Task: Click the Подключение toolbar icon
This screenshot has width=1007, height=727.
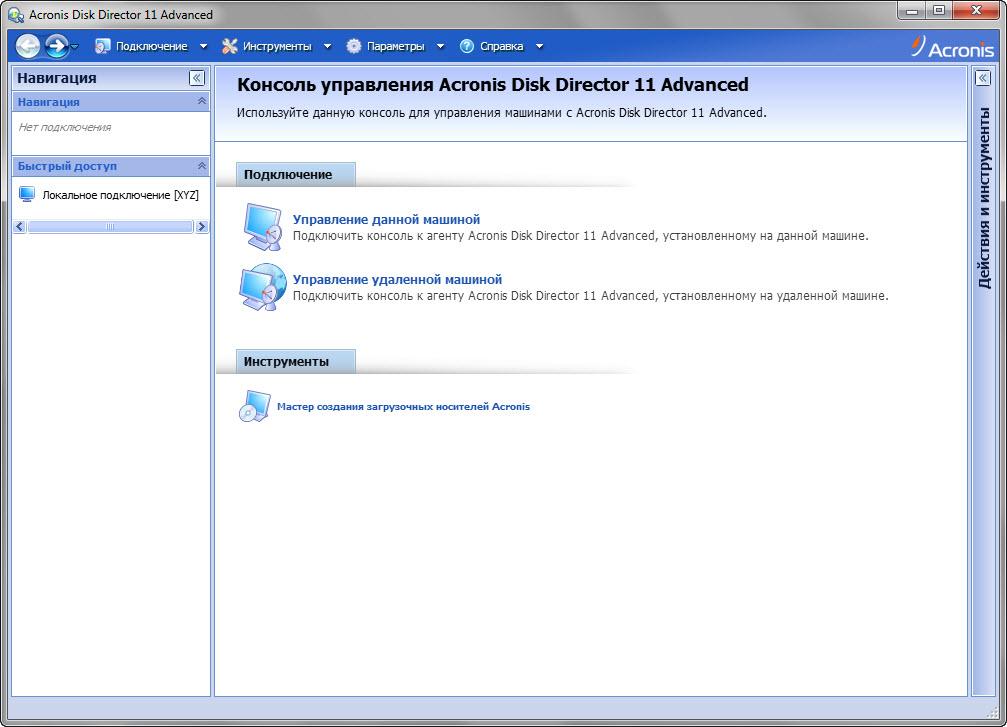Action: [x=102, y=46]
